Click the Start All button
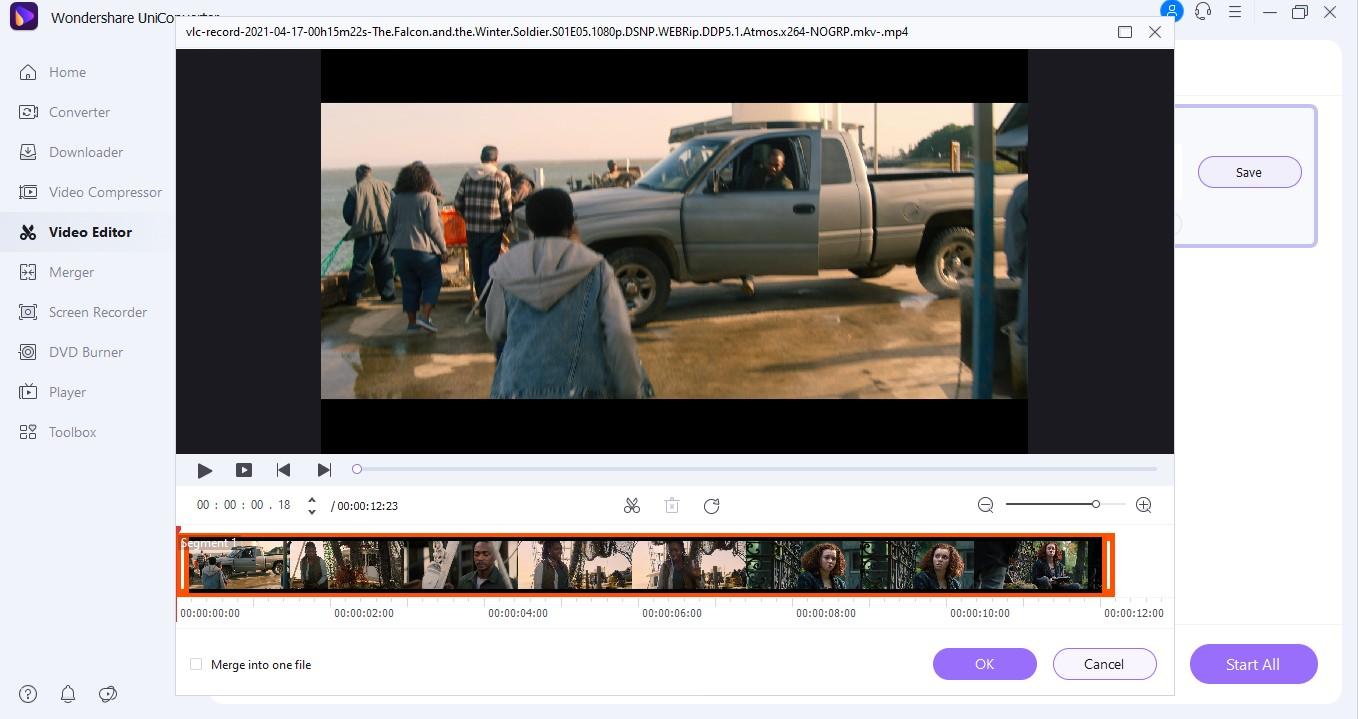The width and height of the screenshot is (1358, 719). 1253,664
